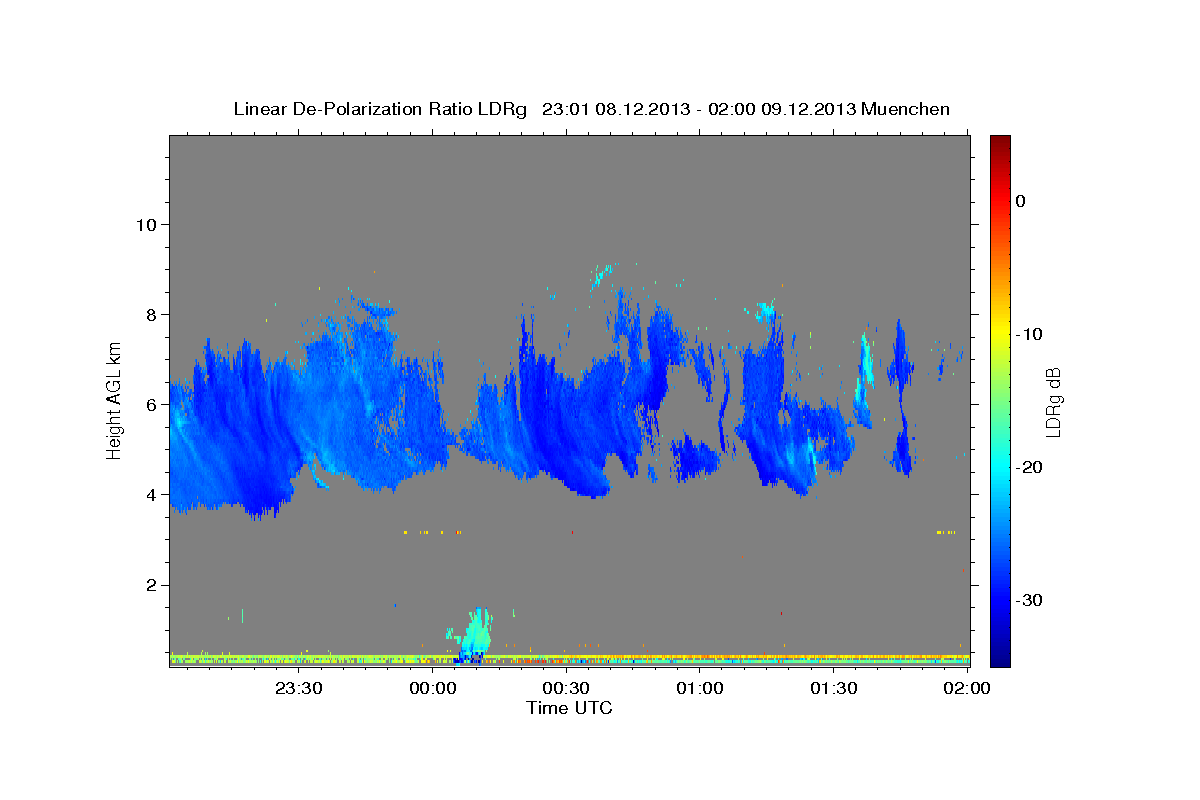Click the plot title starting 'Linear De-Polarization Ratio LDRg'

(x=591, y=109)
